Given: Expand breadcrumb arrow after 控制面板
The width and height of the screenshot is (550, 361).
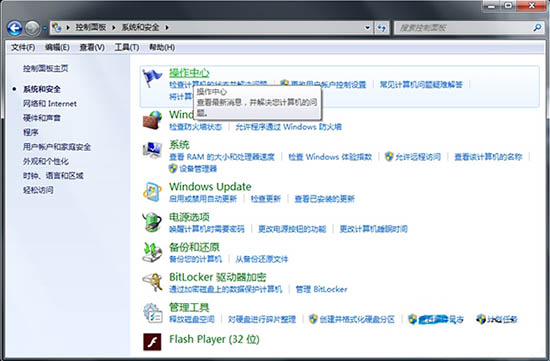Looking at the screenshot, I should [x=114, y=27].
